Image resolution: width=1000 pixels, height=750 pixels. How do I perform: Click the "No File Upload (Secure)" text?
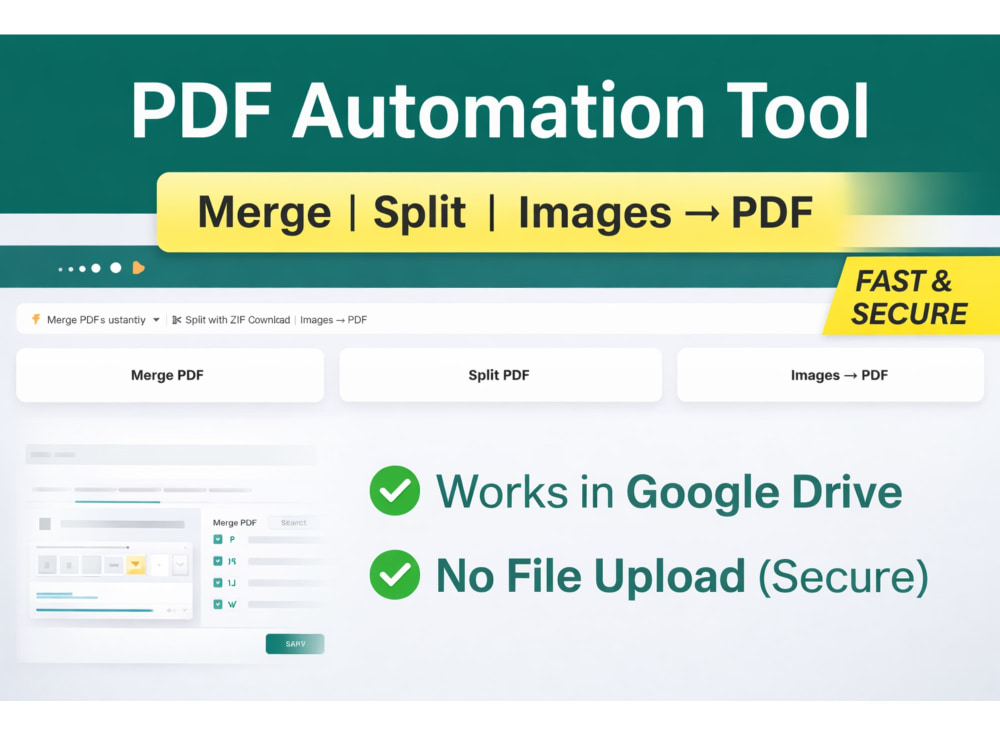click(682, 576)
